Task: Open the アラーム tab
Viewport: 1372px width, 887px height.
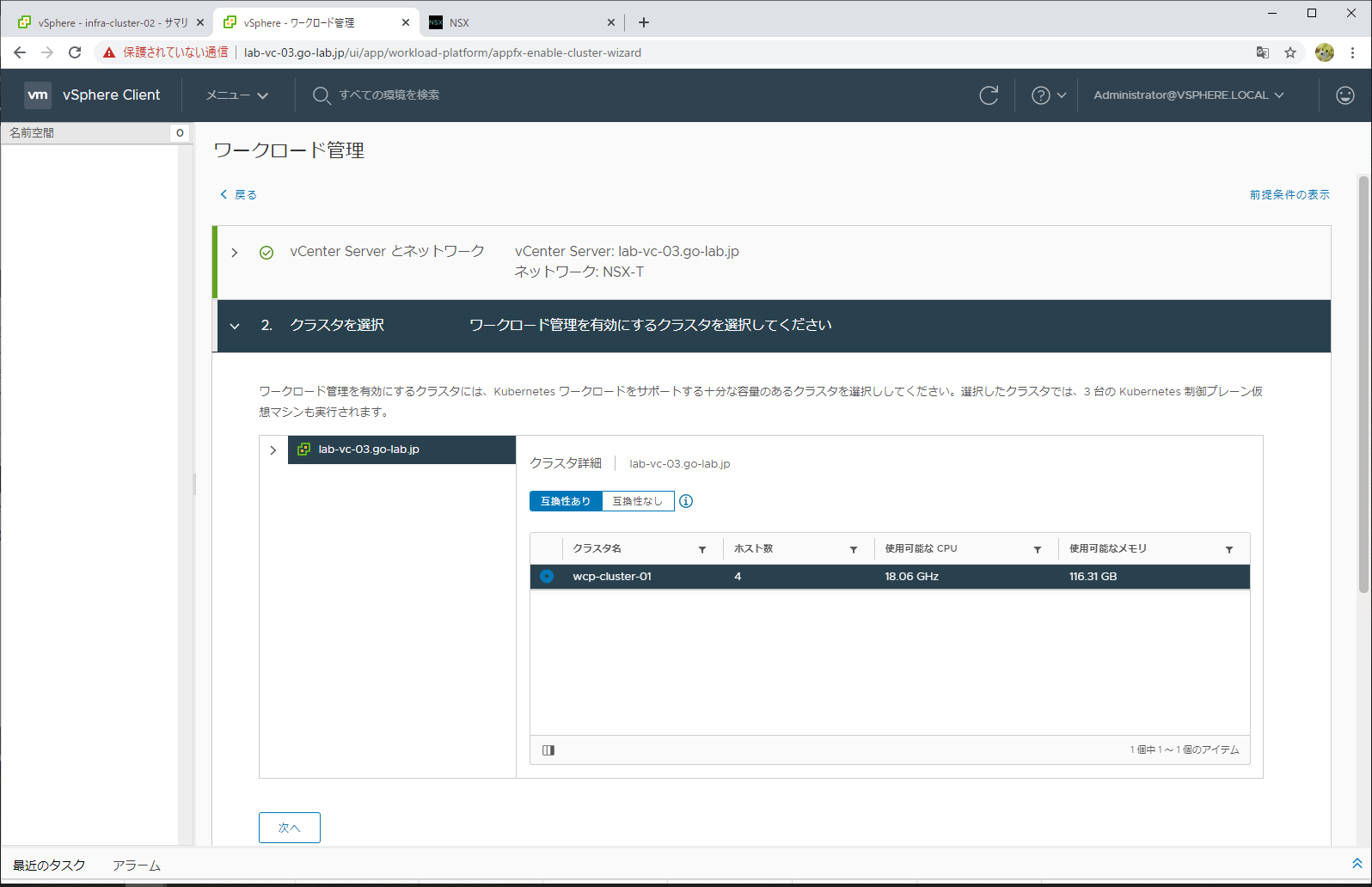Action: click(x=136, y=866)
